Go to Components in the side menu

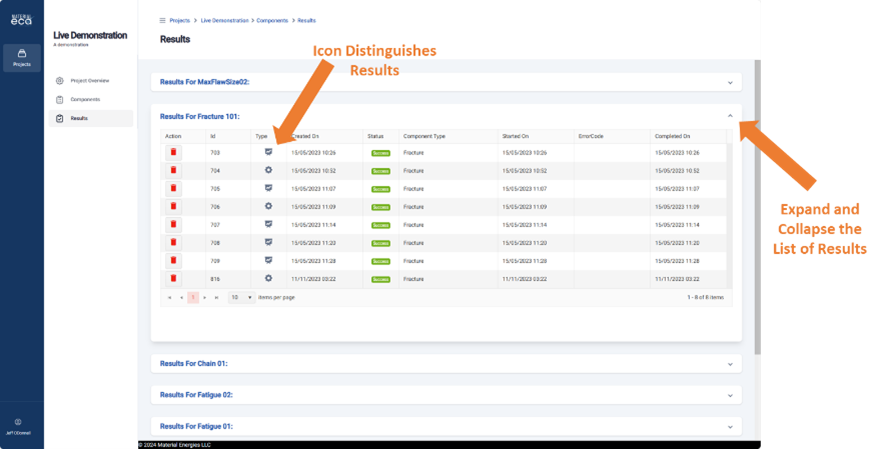pyautogui.click(x=85, y=99)
